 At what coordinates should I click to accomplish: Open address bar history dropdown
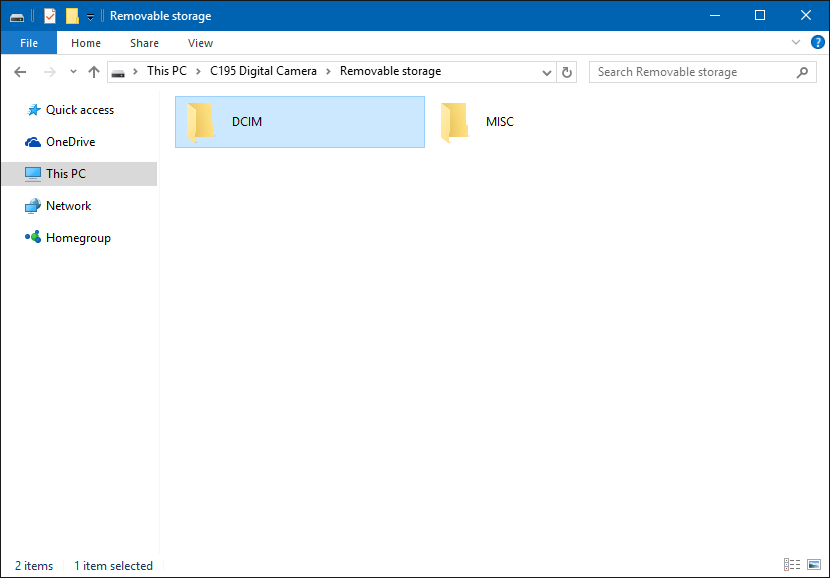tap(547, 73)
